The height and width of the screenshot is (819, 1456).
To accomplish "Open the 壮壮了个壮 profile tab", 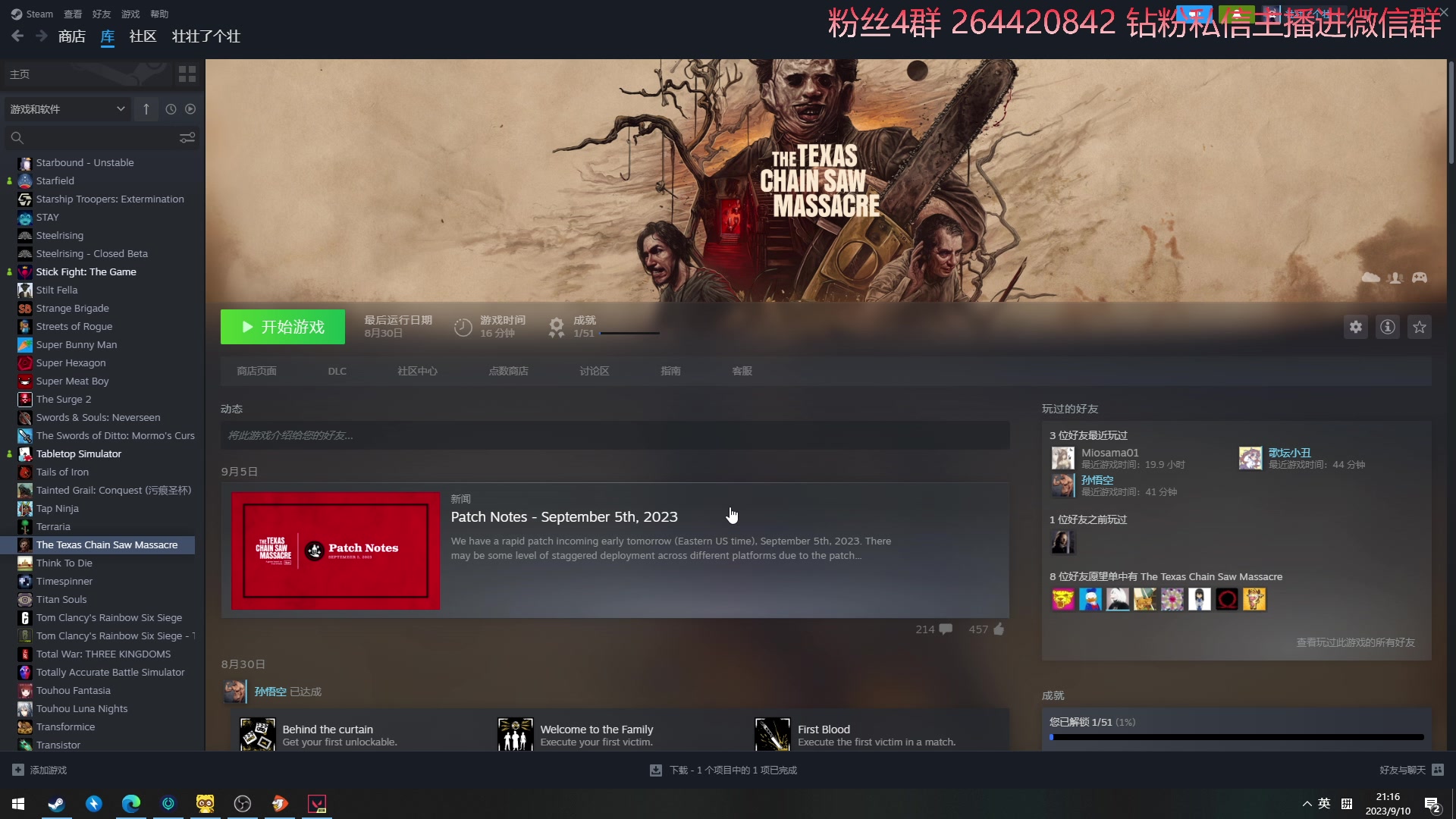I will [206, 36].
